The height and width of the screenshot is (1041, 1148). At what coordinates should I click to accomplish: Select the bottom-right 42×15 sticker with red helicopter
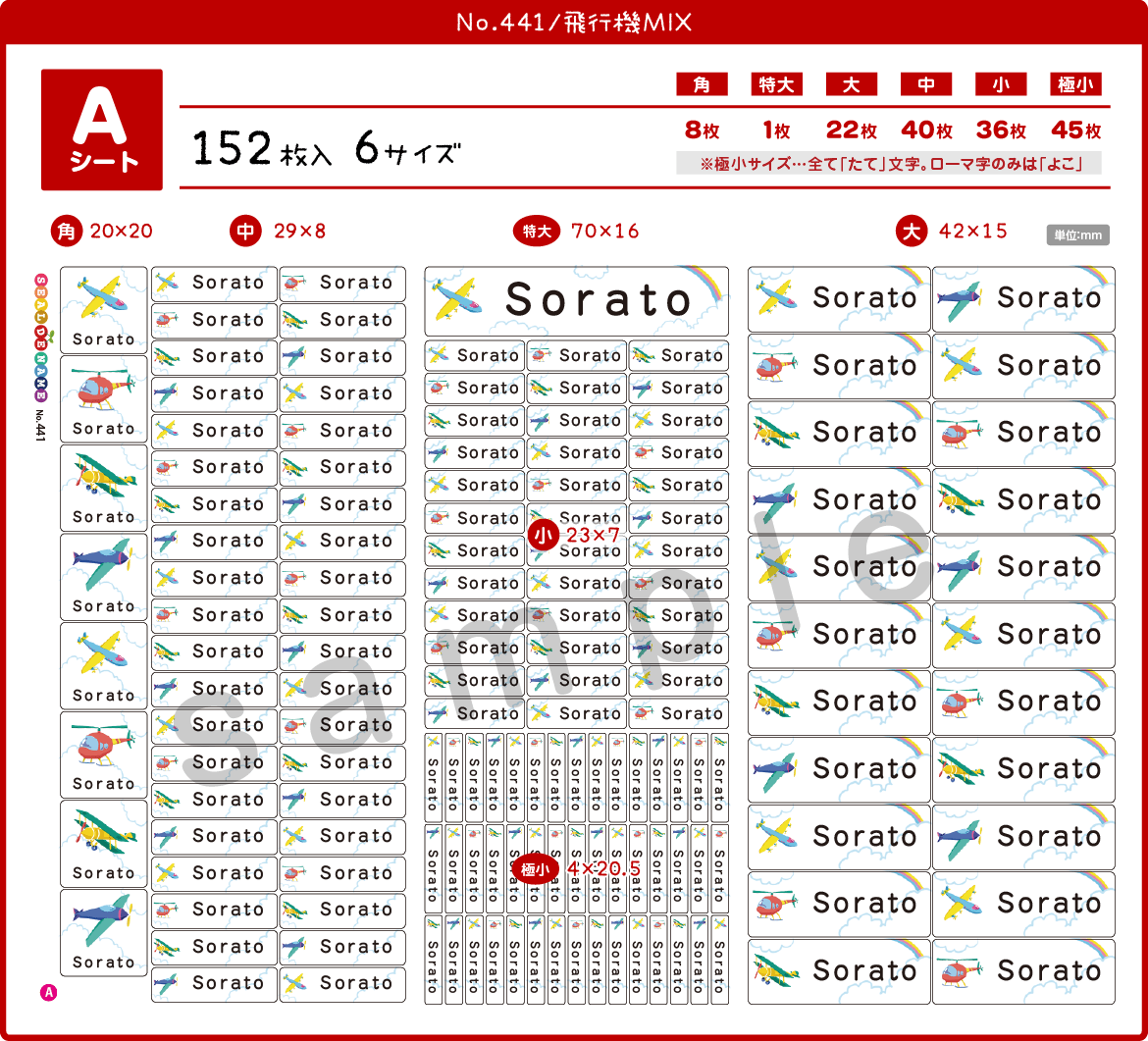coord(1023,971)
